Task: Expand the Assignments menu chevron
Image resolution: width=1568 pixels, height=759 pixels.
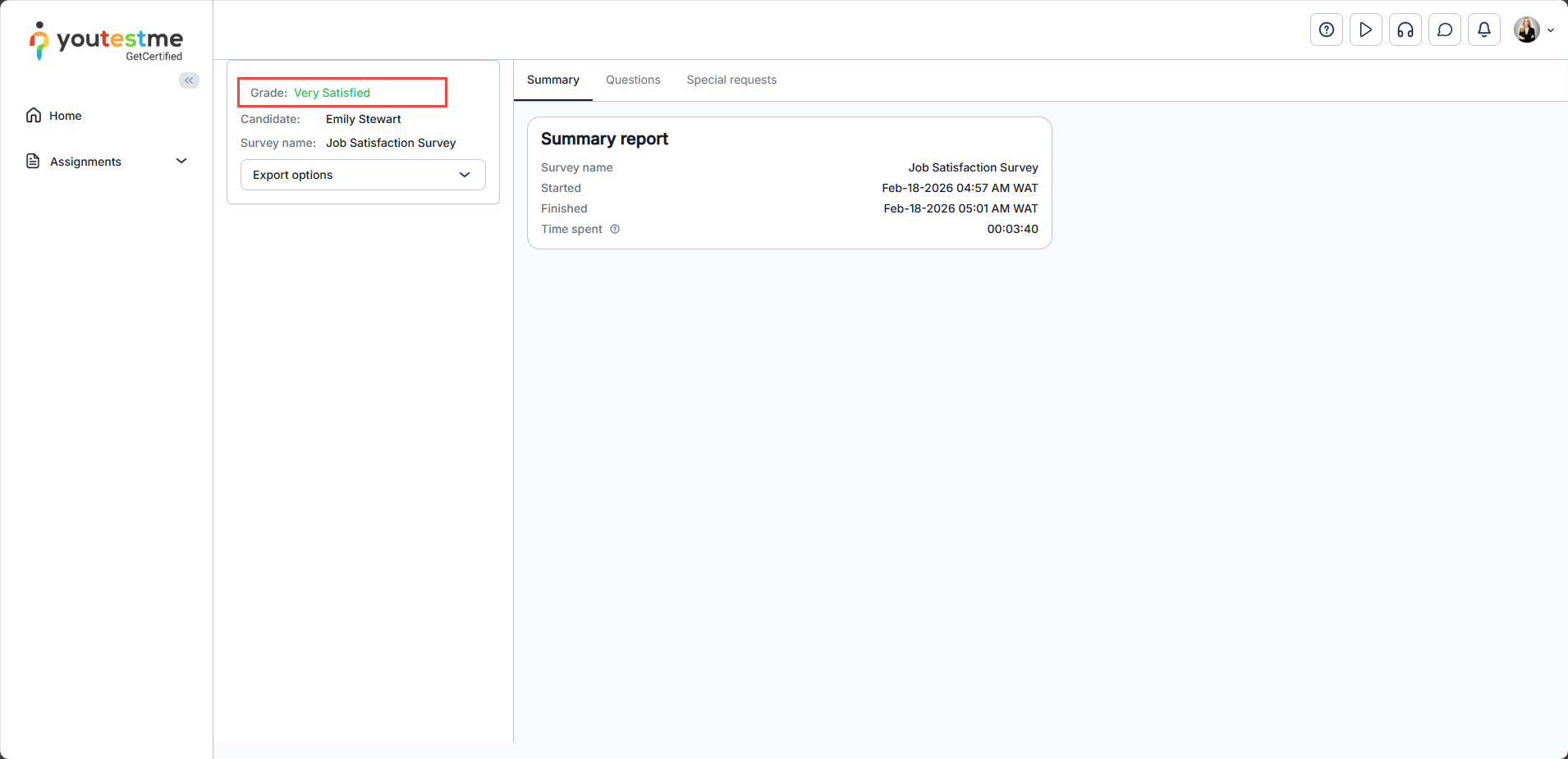Action: tap(181, 162)
